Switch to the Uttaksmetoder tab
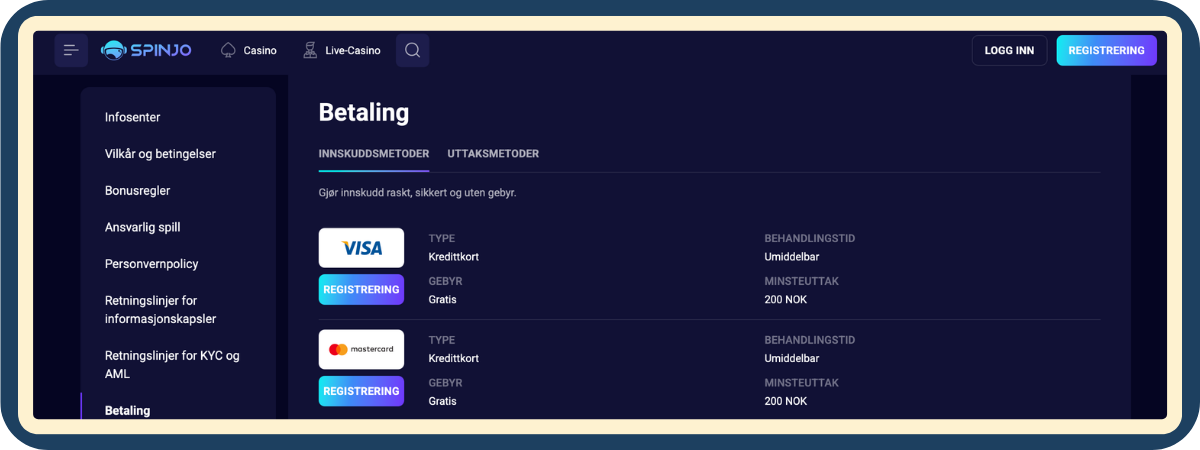The image size is (1200, 450). 493,154
